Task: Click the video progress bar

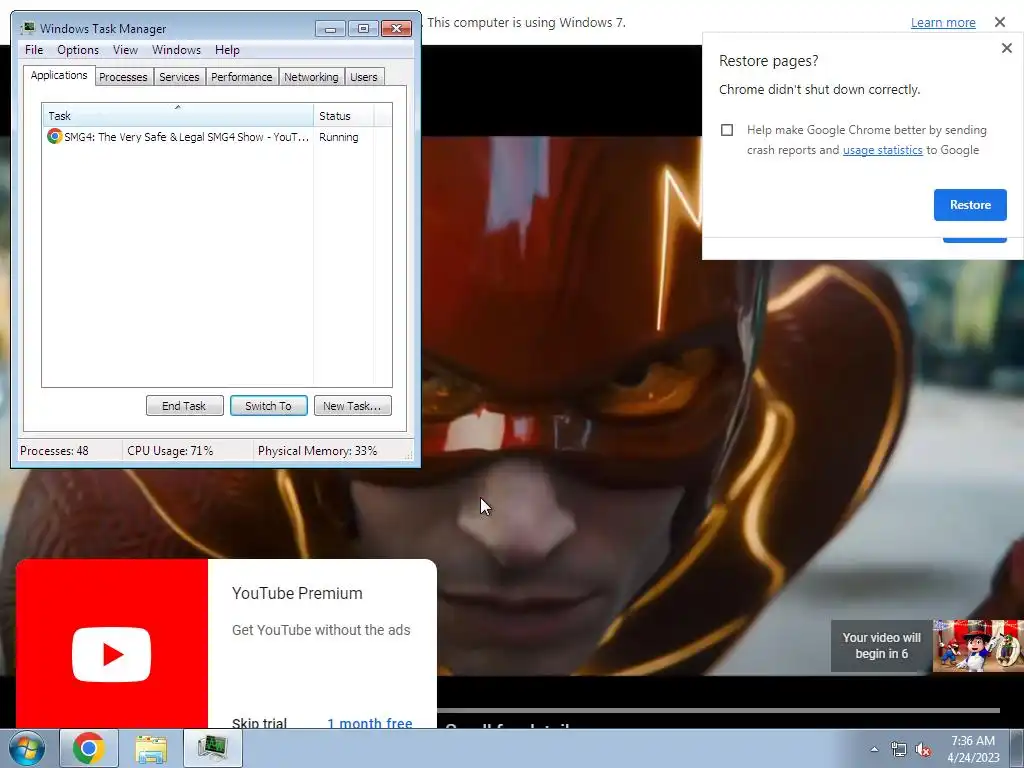Action: (x=718, y=710)
